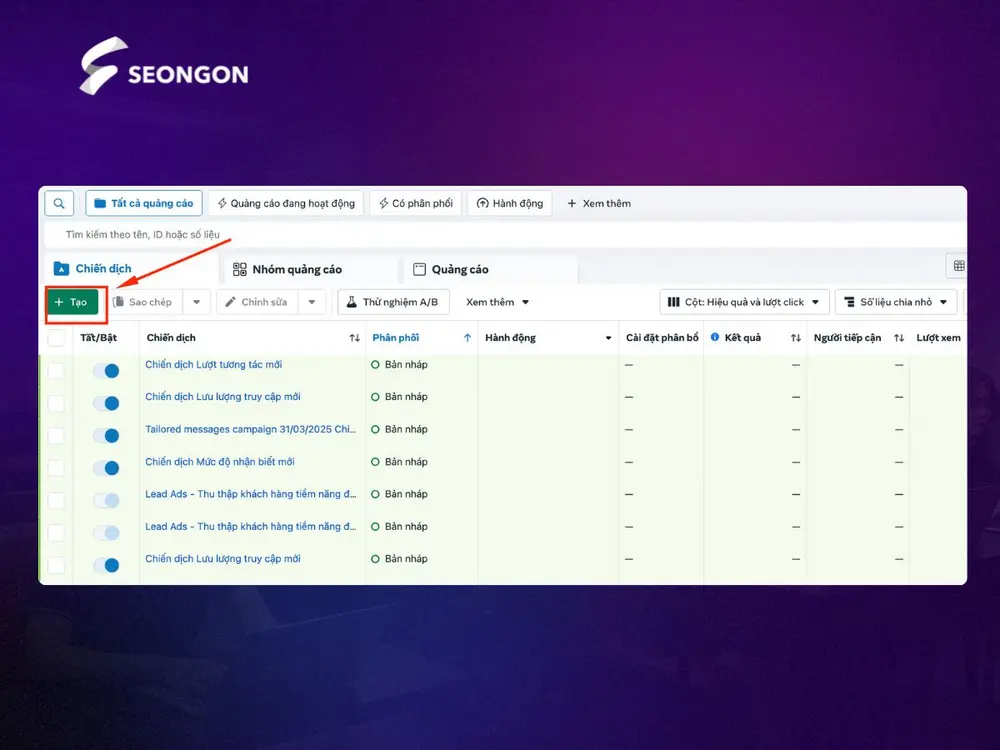Open Chiến dịch Mức độ nhận biết mới link
1000x750 pixels.
point(220,462)
